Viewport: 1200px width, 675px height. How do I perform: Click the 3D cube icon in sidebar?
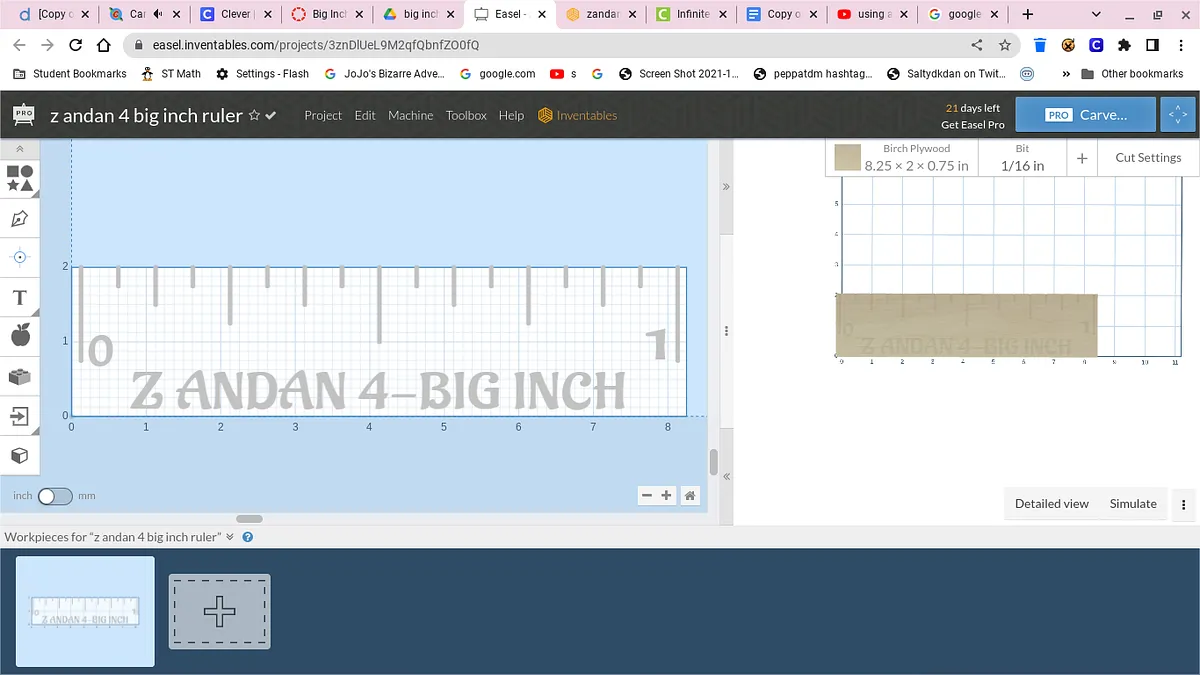(20, 455)
